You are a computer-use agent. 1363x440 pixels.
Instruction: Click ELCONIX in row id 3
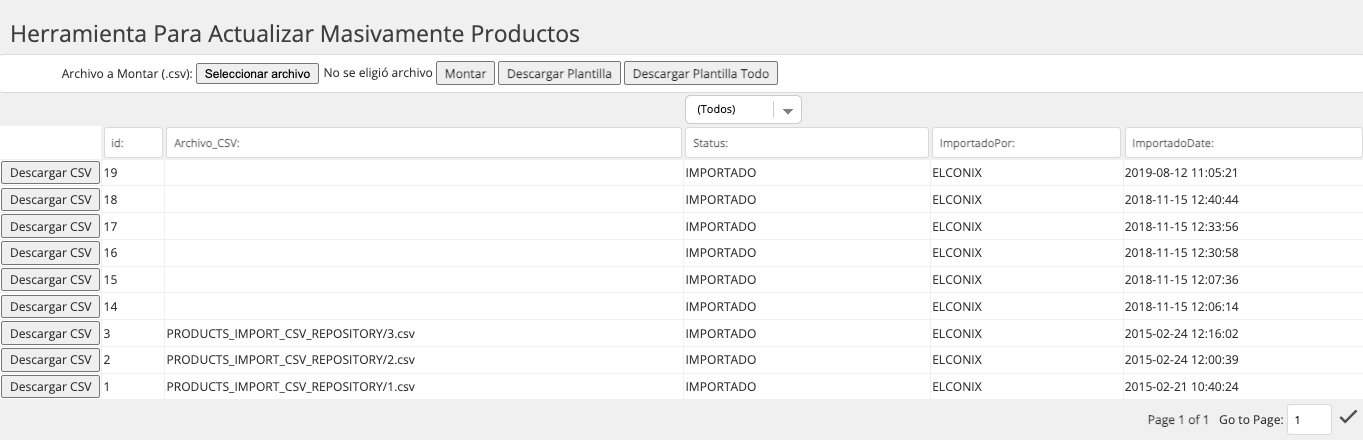point(957,333)
